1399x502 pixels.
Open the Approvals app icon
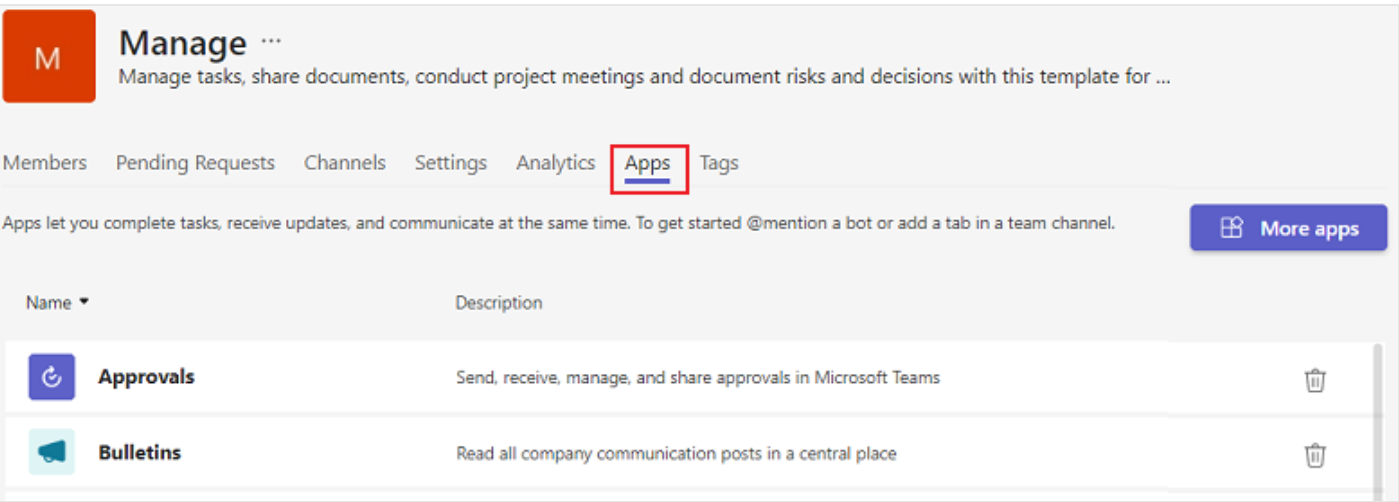51,377
